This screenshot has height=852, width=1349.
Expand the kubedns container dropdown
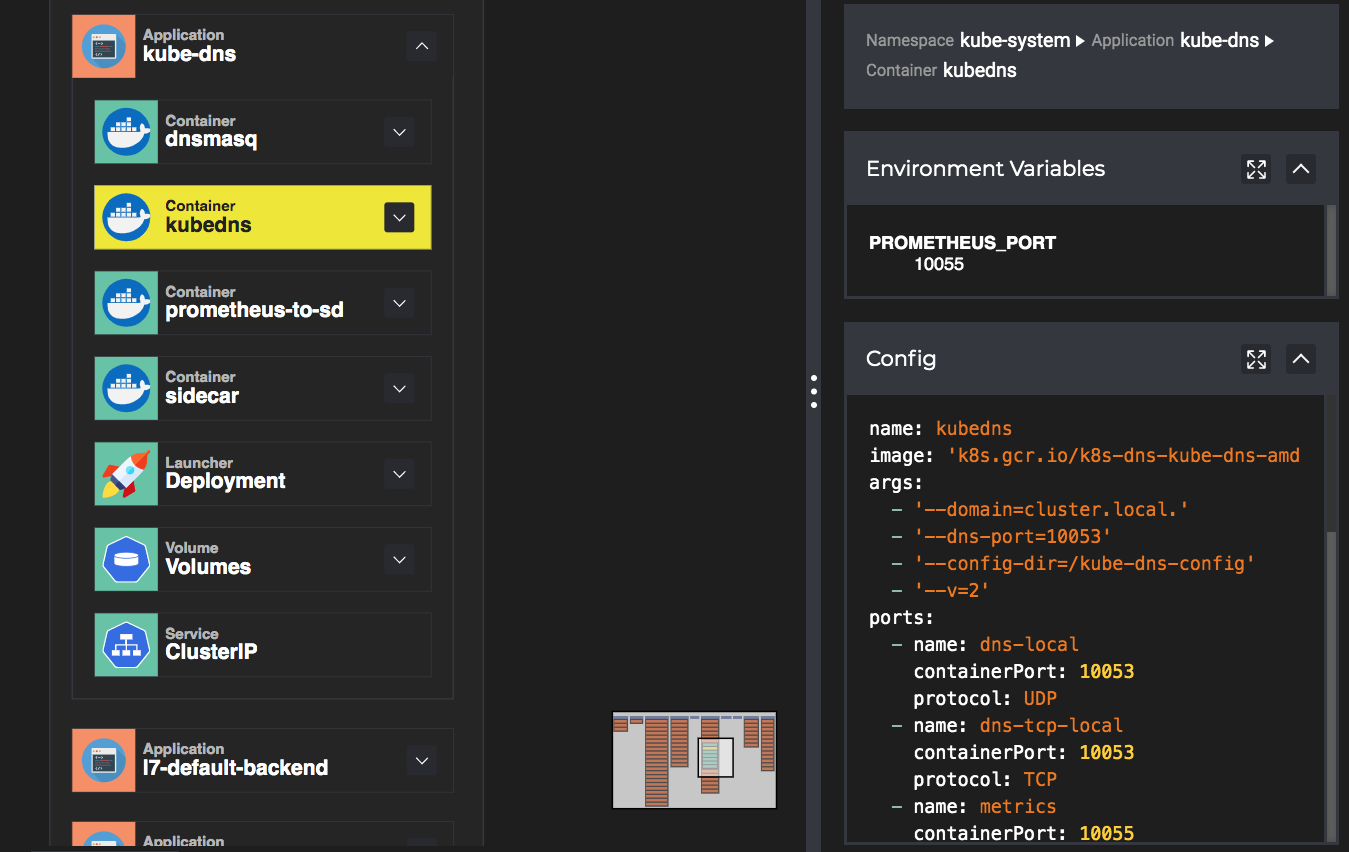coord(399,217)
